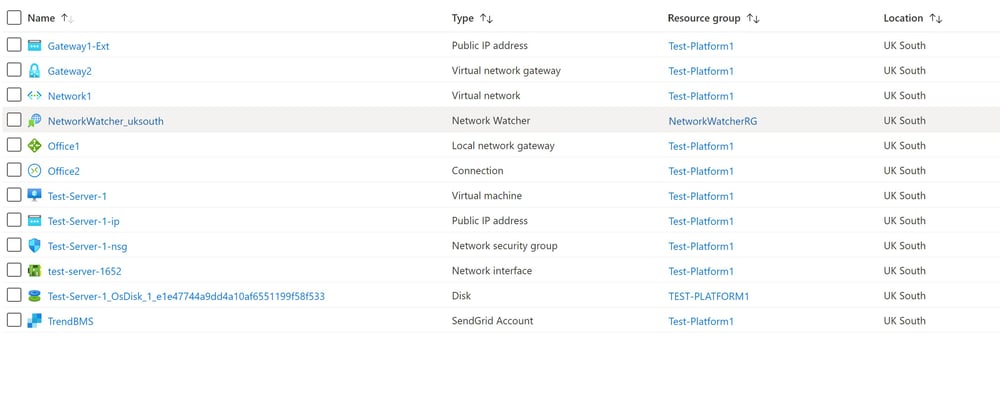Click the "Network Watcher" type cell
The image size is (1000, 399).
pyautogui.click(x=490, y=120)
